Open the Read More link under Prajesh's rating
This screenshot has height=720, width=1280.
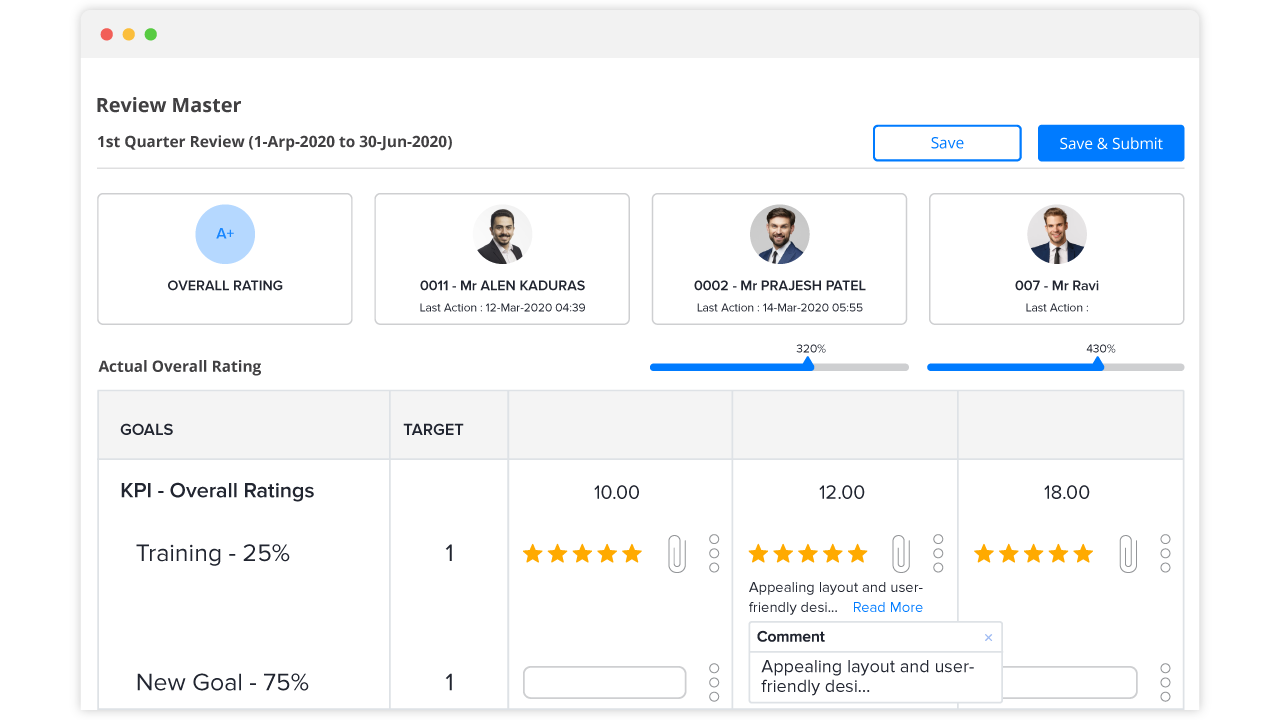887,607
